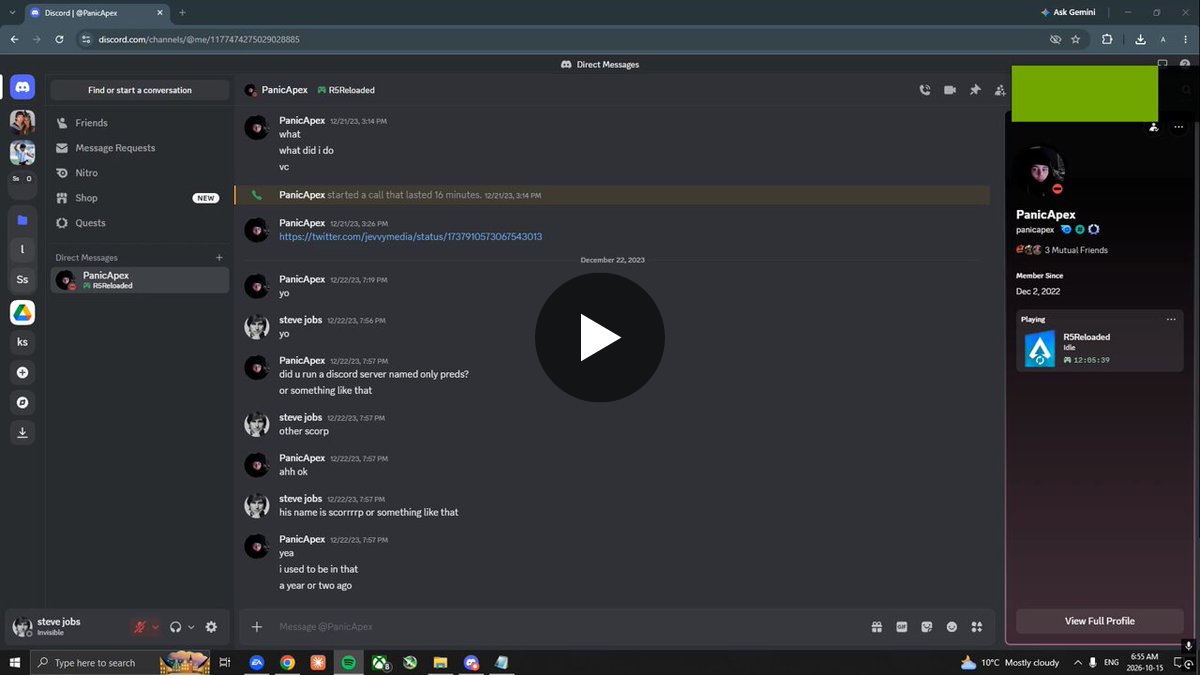
Task: Click R5Reloaded activity card title
Action: (x=1087, y=337)
